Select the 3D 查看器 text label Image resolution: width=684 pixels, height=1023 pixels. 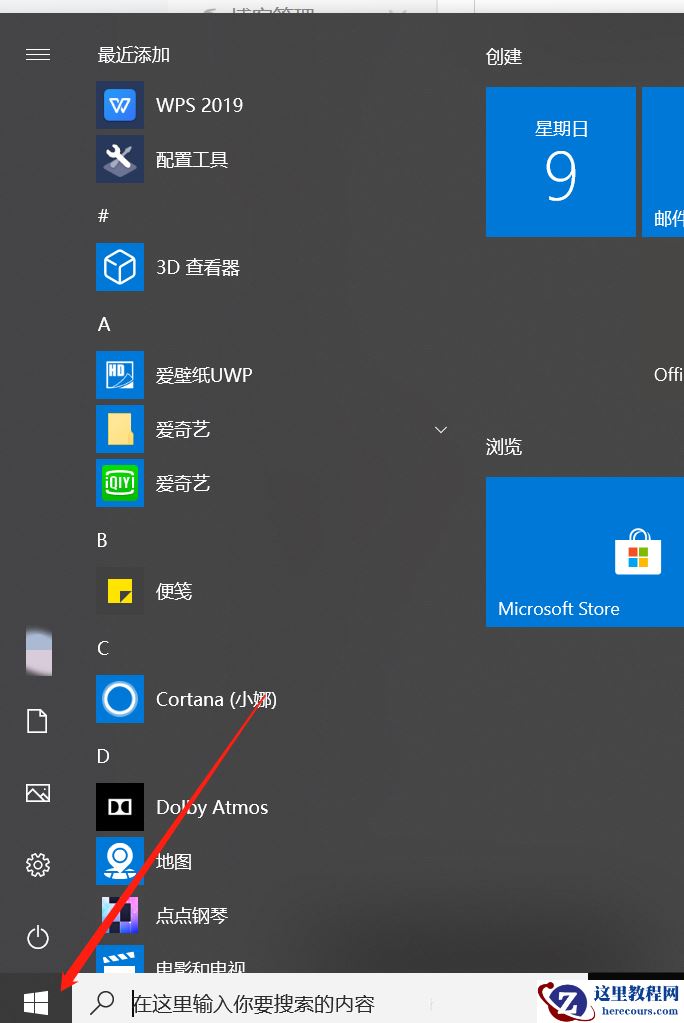click(x=198, y=267)
